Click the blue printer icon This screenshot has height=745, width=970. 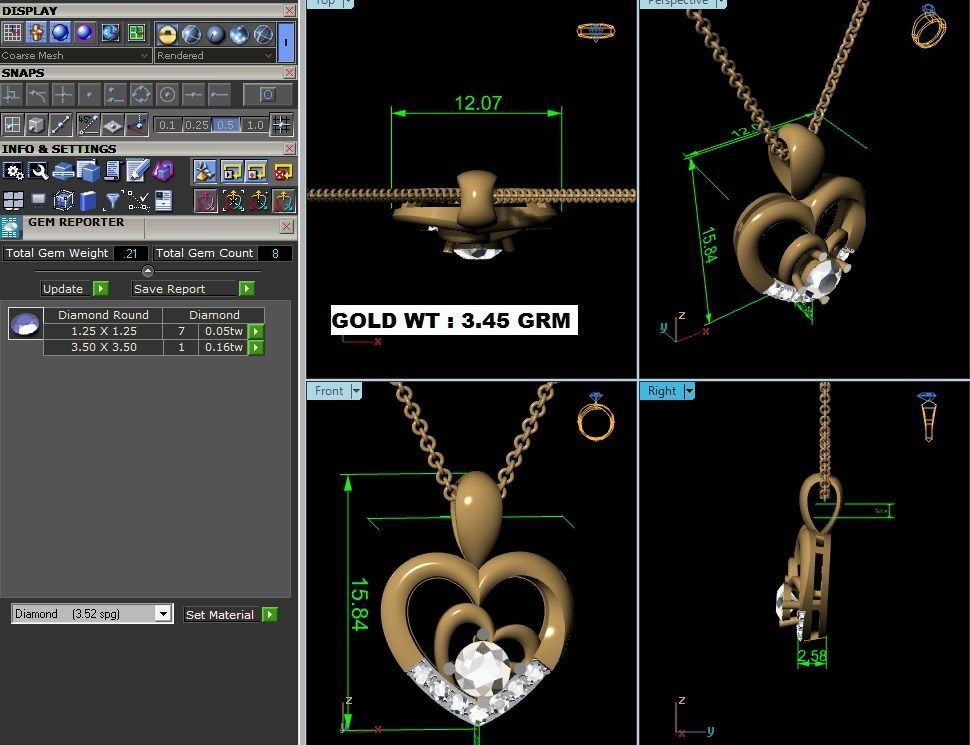click(x=63, y=171)
